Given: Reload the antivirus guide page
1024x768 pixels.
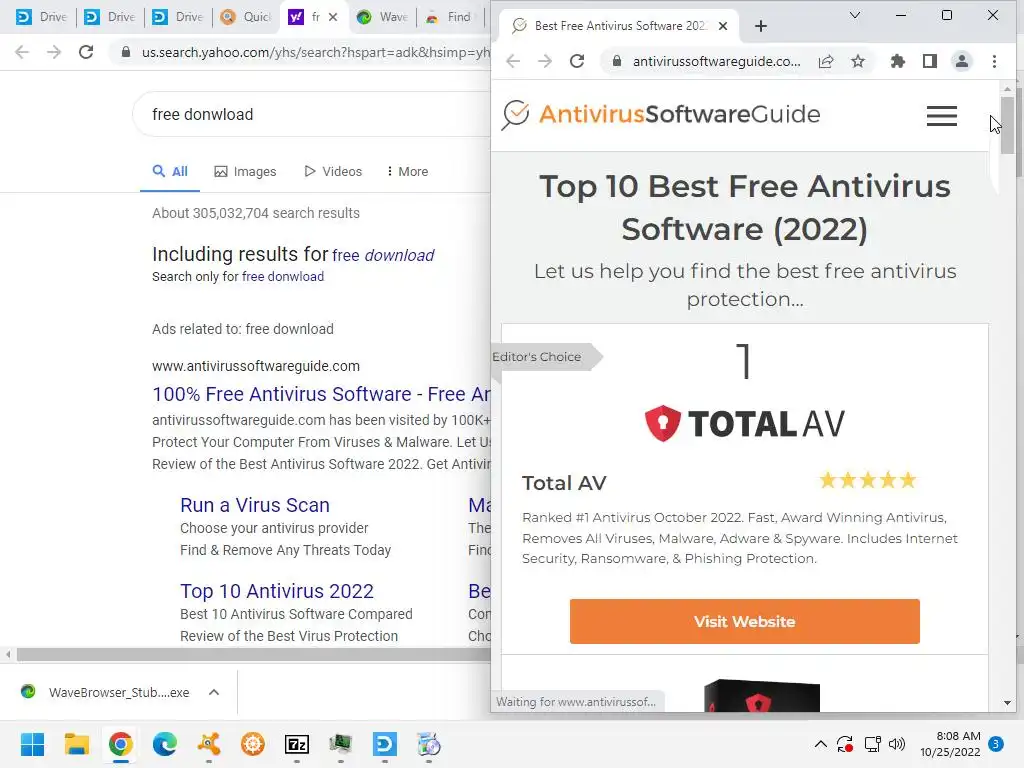Looking at the screenshot, I should click(x=577, y=61).
